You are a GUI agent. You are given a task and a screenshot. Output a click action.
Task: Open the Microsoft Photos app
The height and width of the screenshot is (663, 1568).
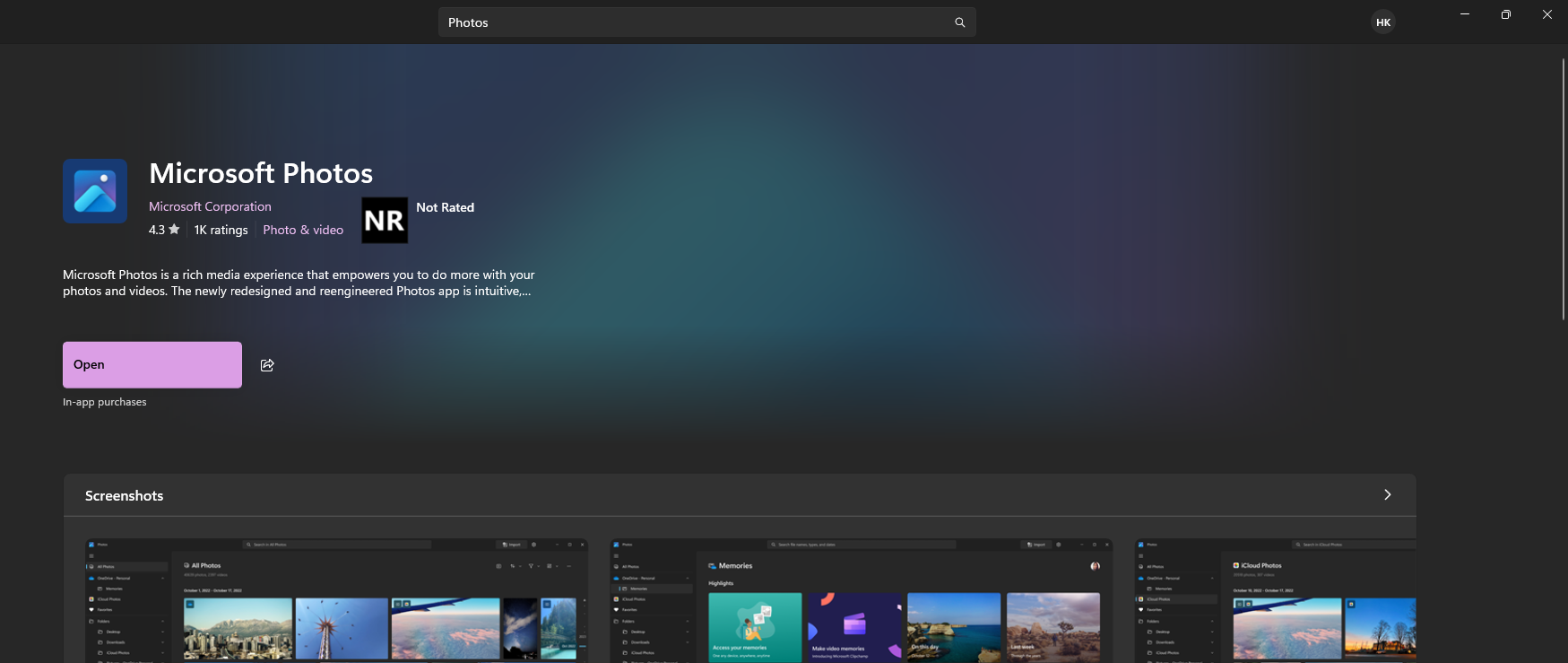[x=152, y=365]
